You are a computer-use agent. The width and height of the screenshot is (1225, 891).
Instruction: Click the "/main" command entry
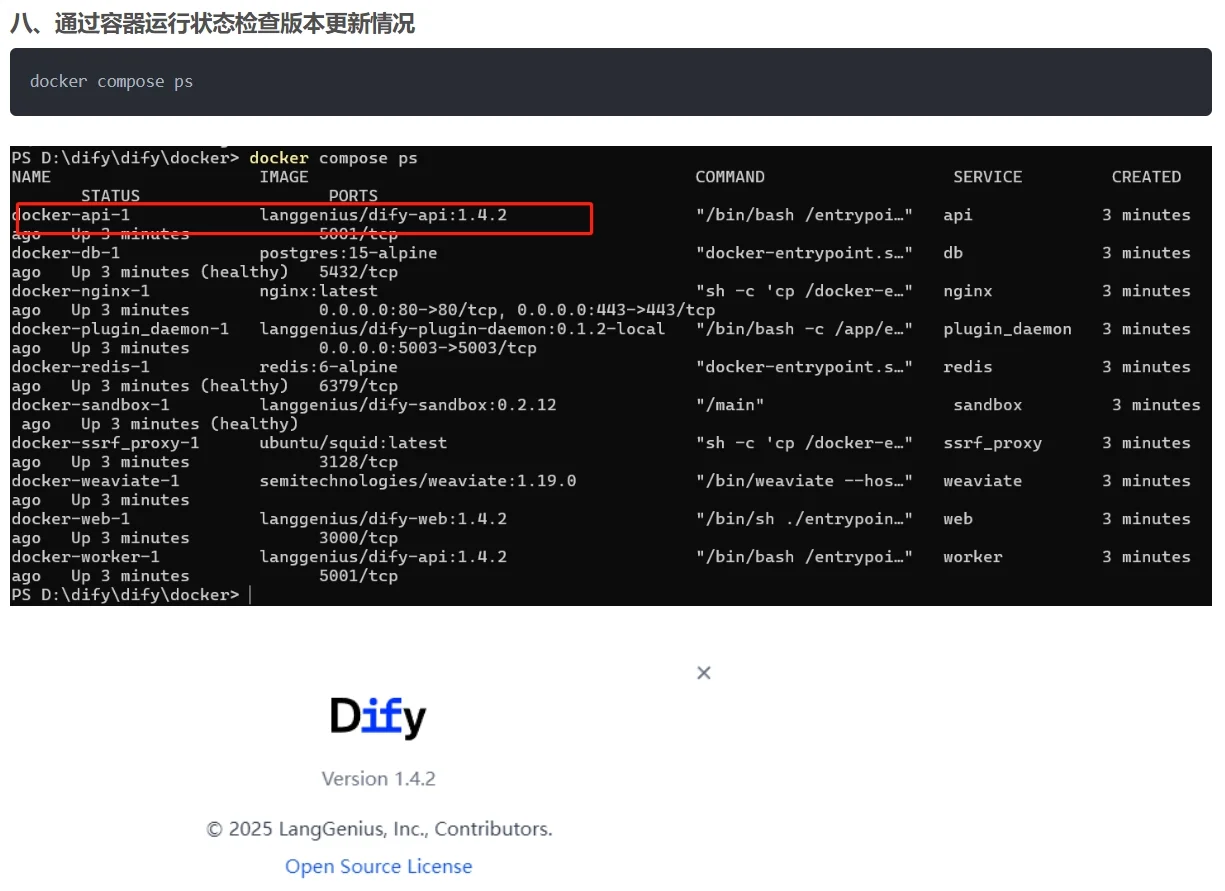click(x=730, y=405)
